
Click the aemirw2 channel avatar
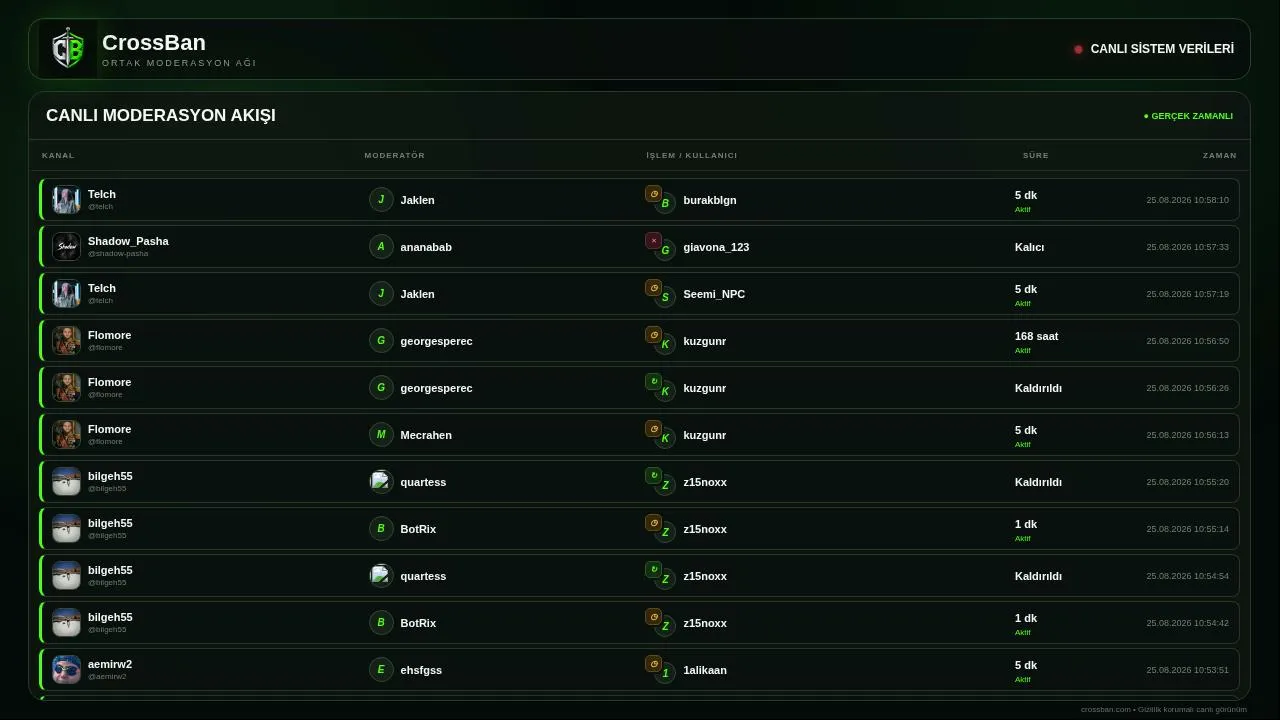66,669
